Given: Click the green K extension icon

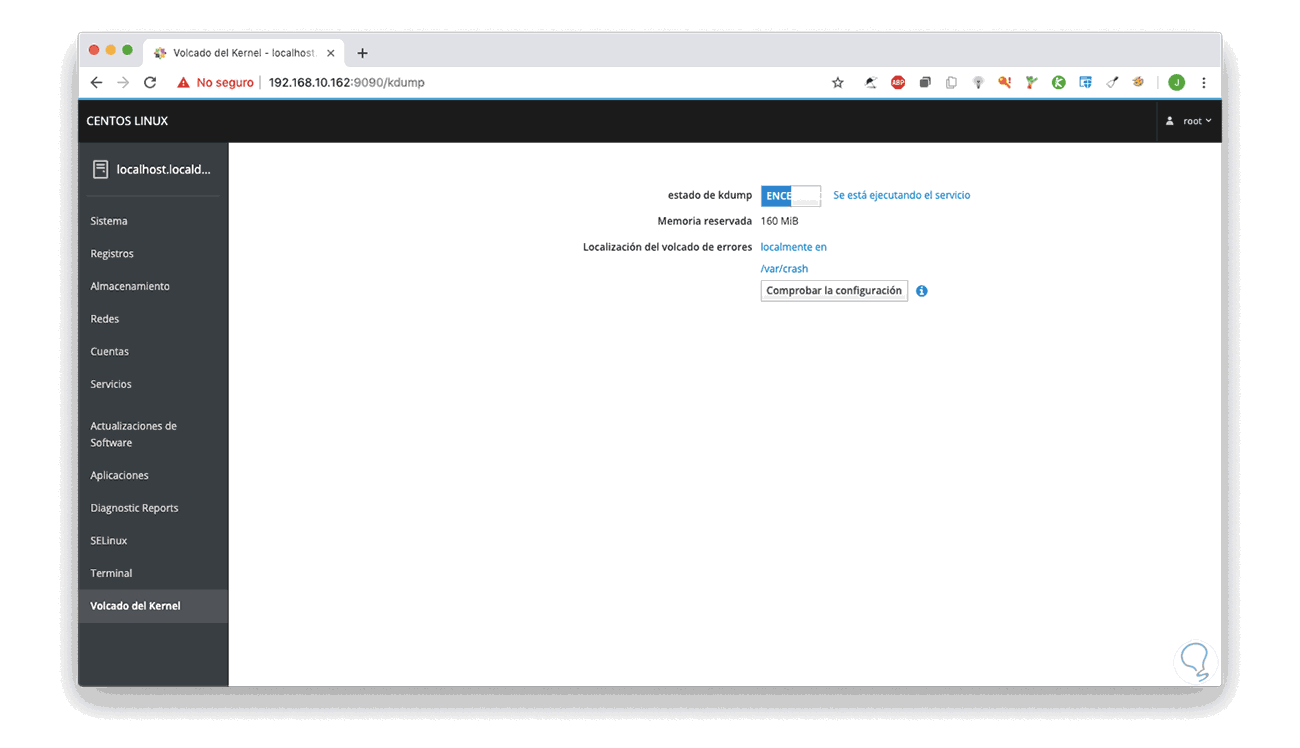Looking at the screenshot, I should [1058, 83].
